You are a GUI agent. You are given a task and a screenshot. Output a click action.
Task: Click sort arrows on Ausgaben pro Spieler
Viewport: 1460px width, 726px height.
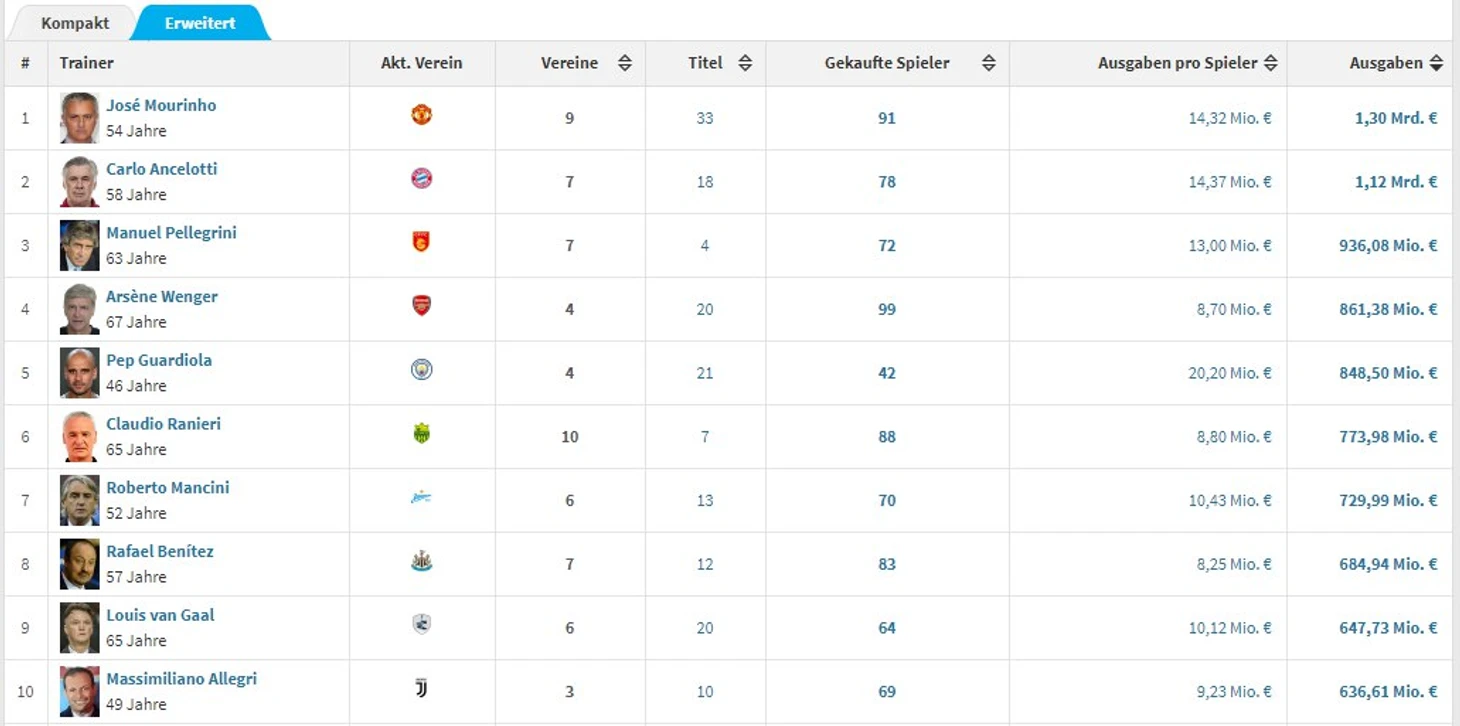pos(1271,62)
